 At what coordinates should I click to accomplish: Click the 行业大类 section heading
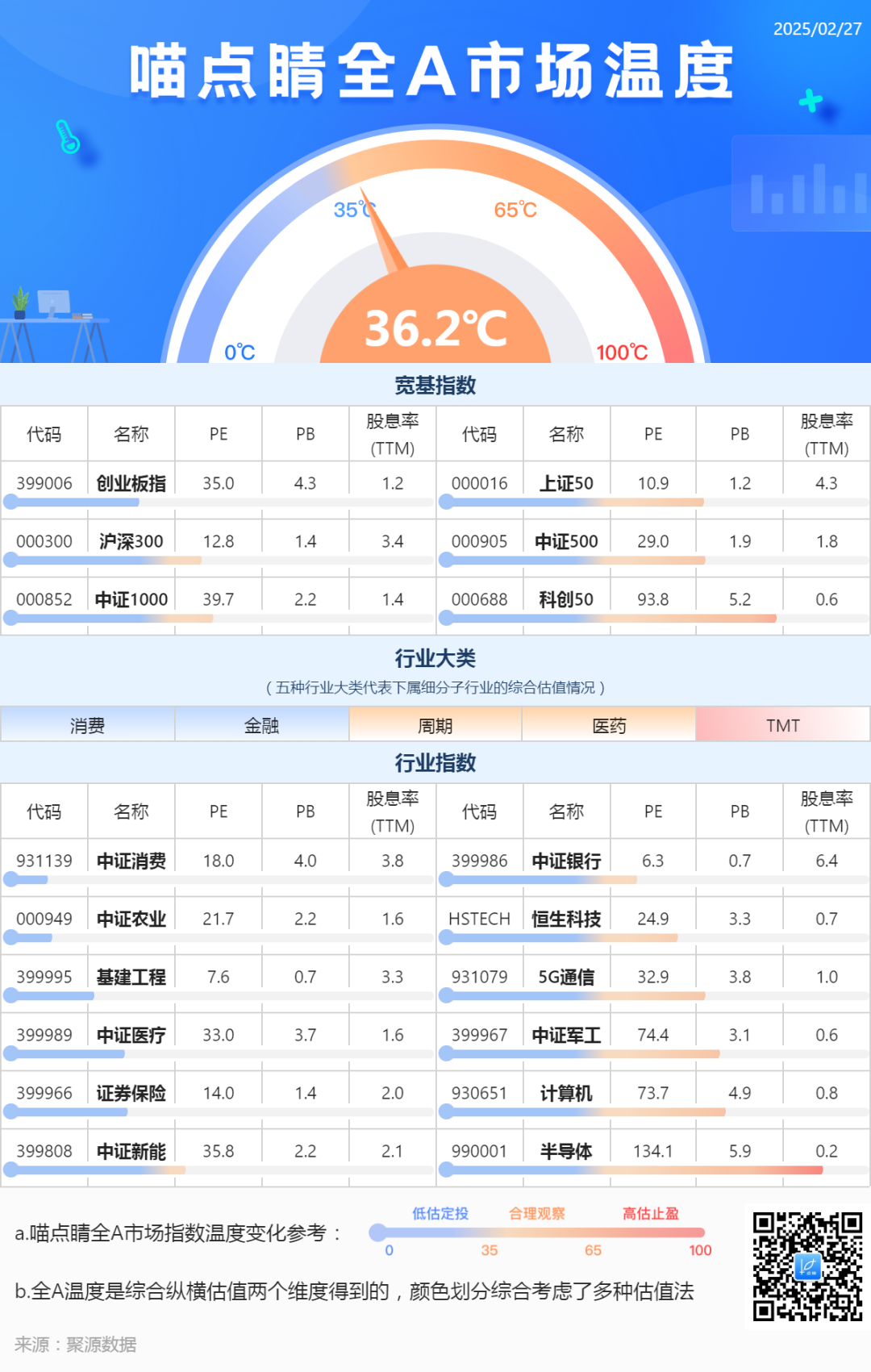(435, 658)
